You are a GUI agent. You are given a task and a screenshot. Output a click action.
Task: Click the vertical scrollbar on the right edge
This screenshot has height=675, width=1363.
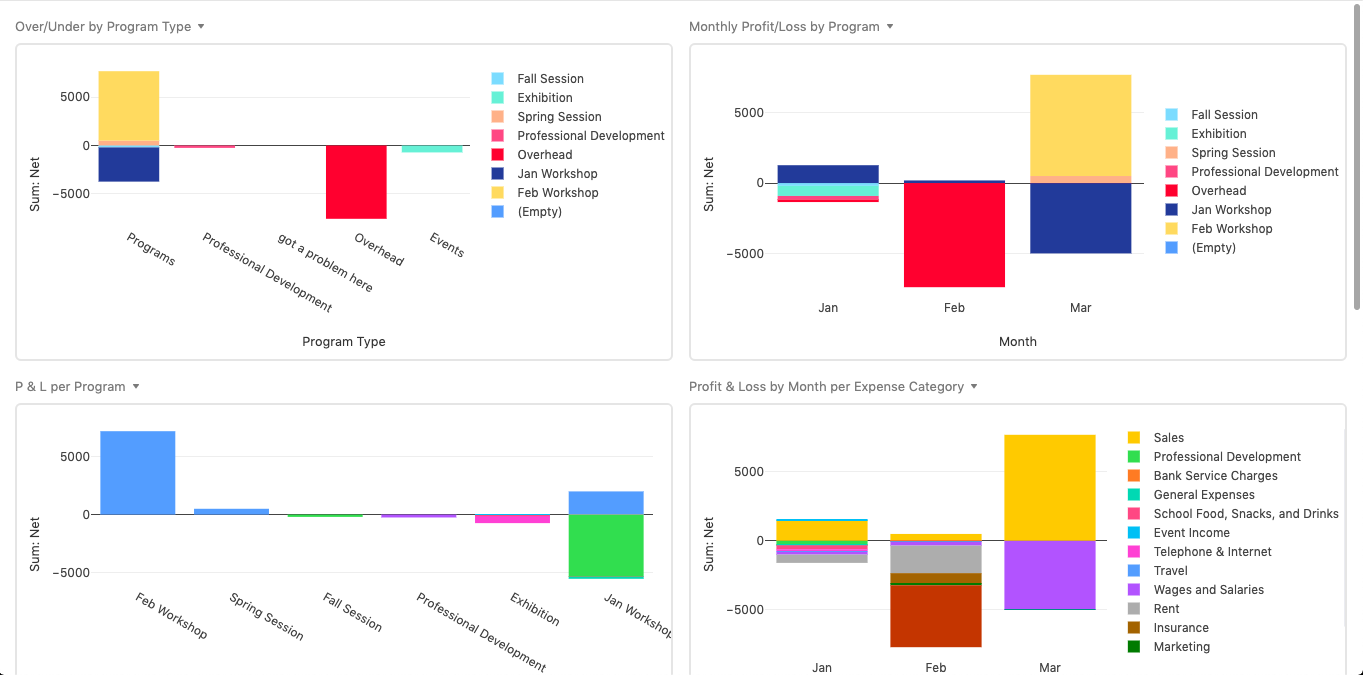(x=1356, y=160)
